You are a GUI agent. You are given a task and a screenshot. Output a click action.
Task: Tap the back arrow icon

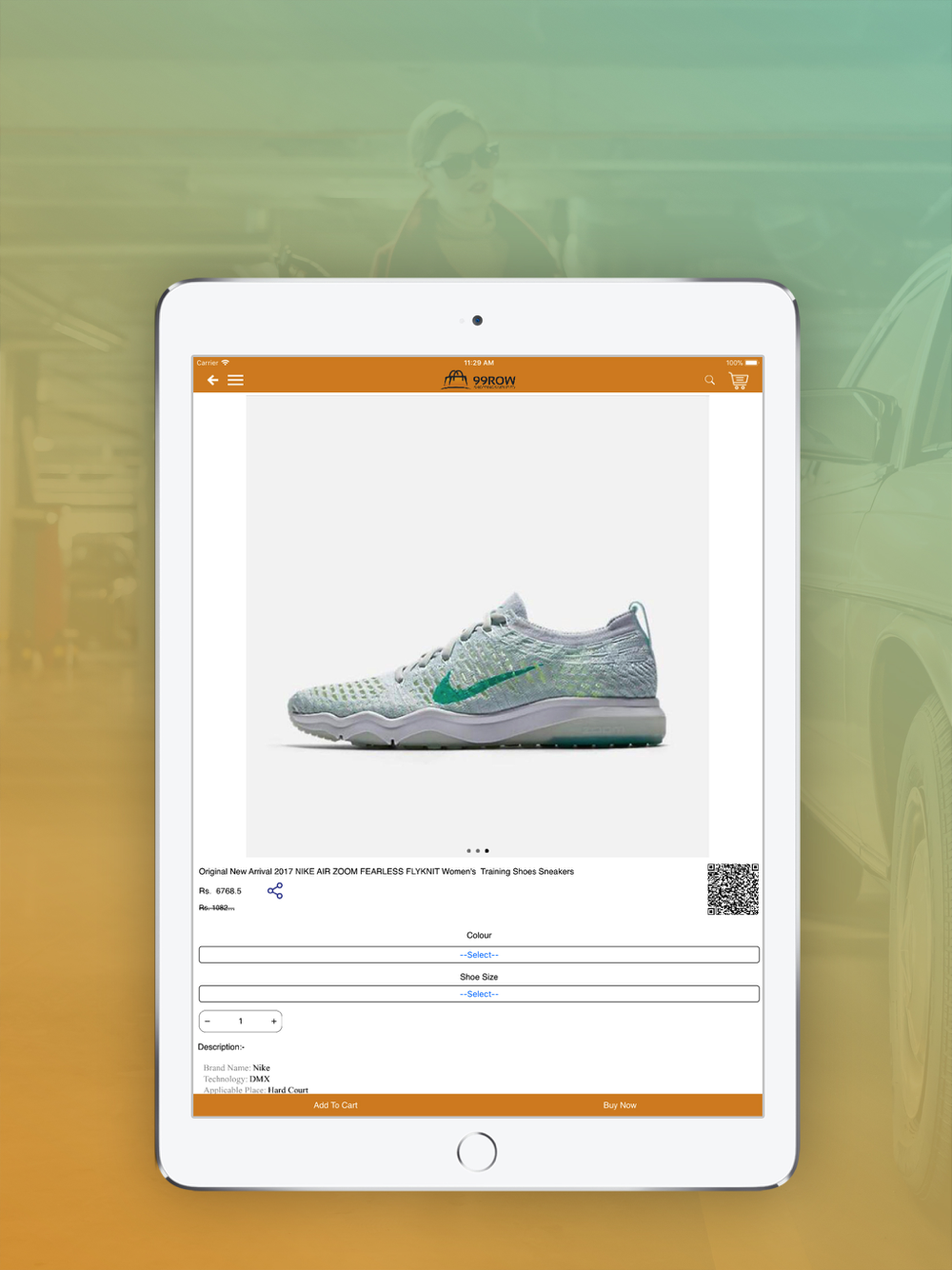tap(212, 380)
